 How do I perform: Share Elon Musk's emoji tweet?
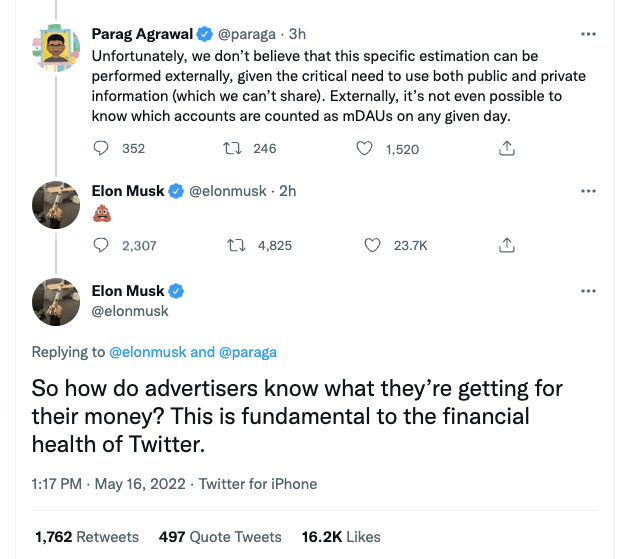[507, 244]
